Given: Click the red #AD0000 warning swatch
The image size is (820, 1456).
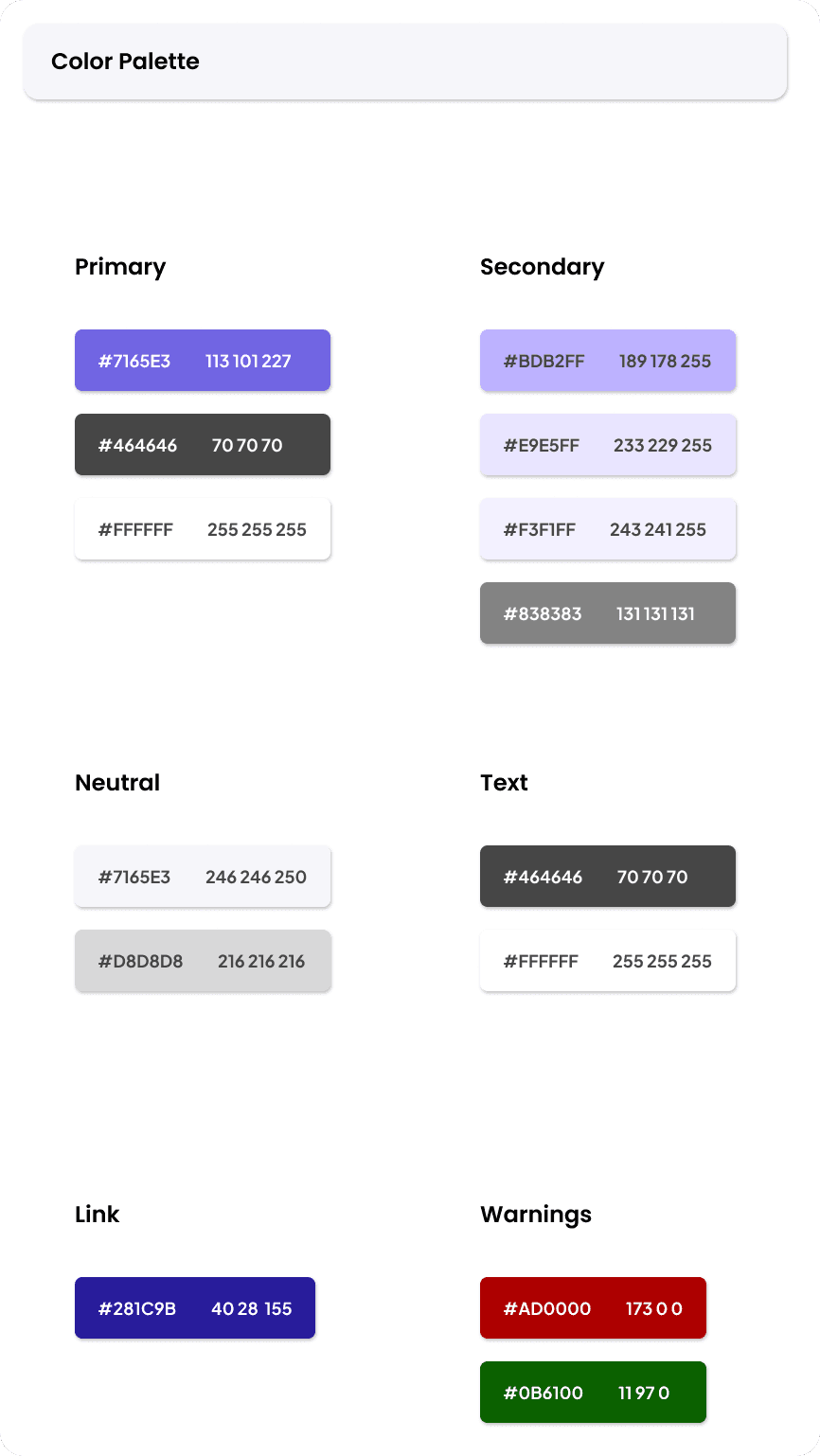Looking at the screenshot, I should click(x=593, y=1307).
